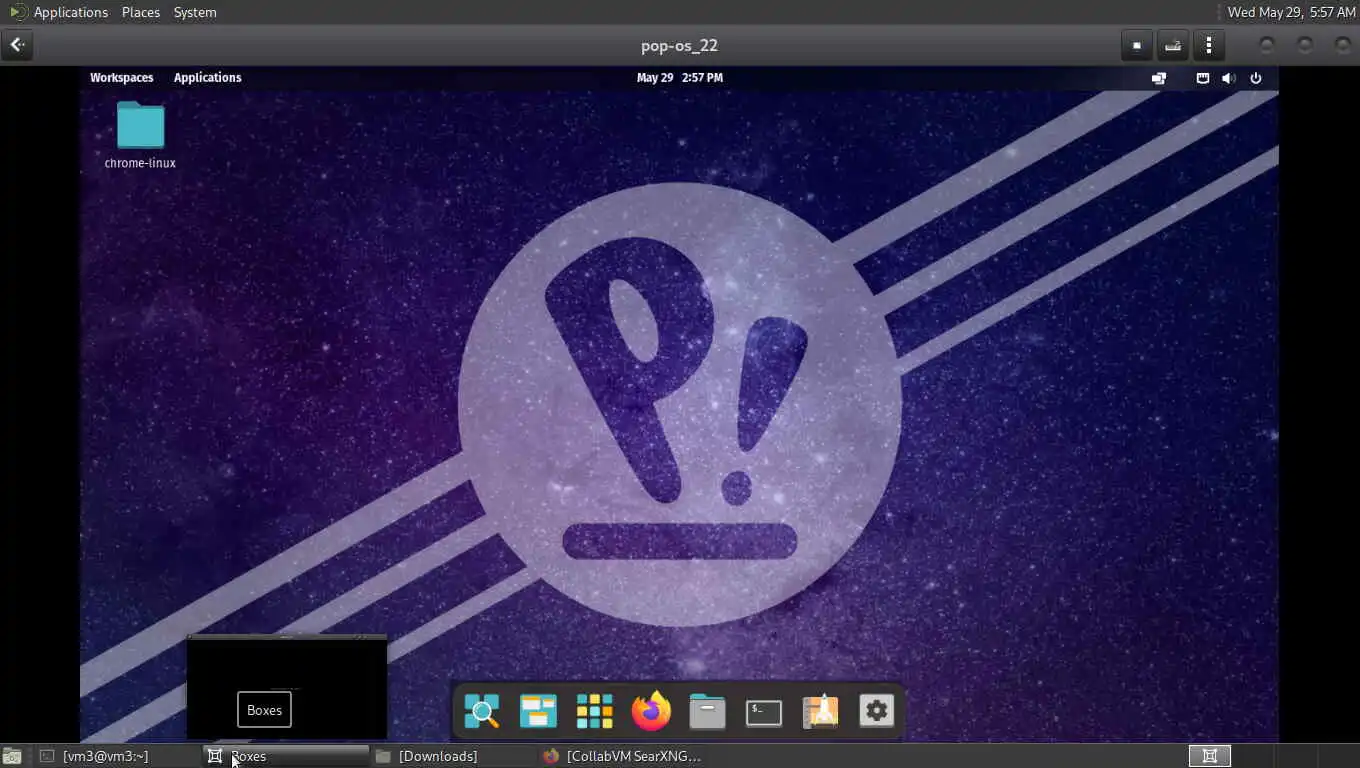The image size is (1360, 768).
Task: Open the guest power menu icon
Action: pos(1256,78)
